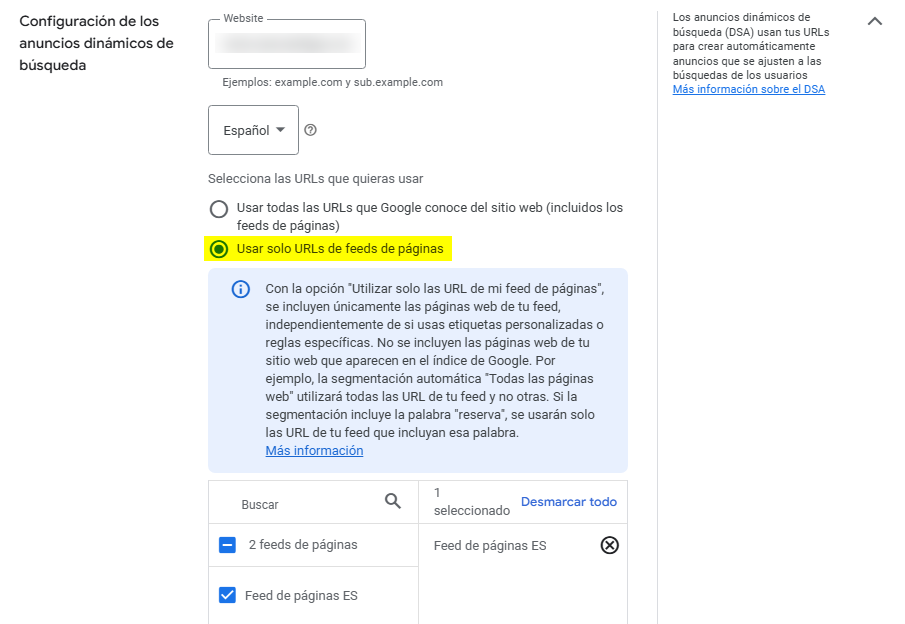Focus the Website input field
Viewport: 905px width, 624px height.
click(x=287, y=44)
